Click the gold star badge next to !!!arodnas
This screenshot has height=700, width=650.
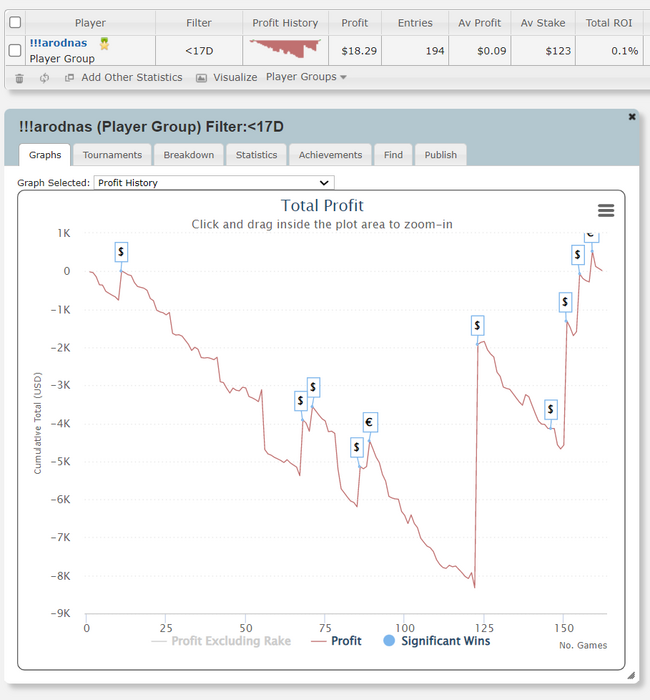pos(104,44)
